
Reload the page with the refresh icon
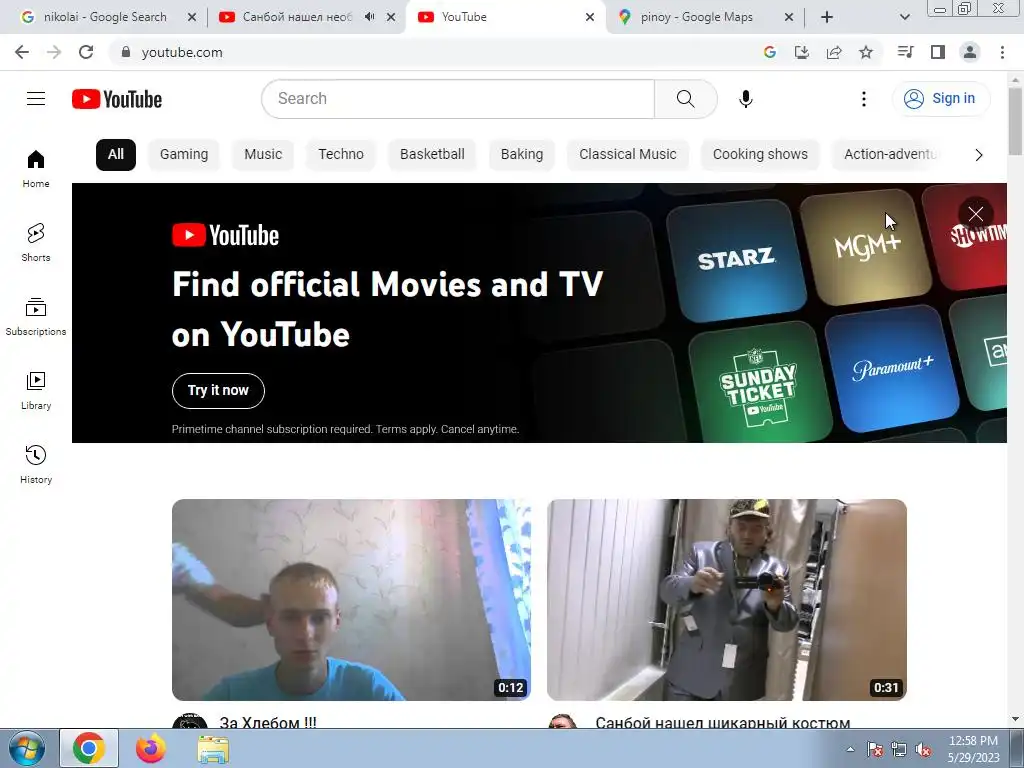tap(86, 52)
